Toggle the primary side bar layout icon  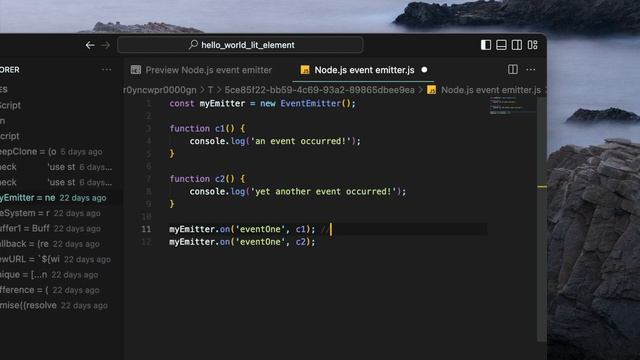pos(486,45)
